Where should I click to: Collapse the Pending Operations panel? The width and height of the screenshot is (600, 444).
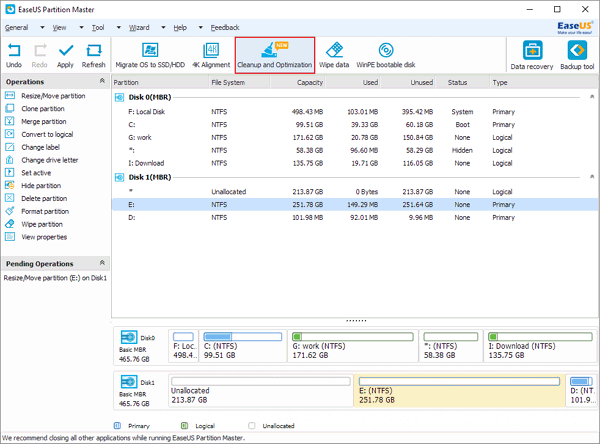102,263
